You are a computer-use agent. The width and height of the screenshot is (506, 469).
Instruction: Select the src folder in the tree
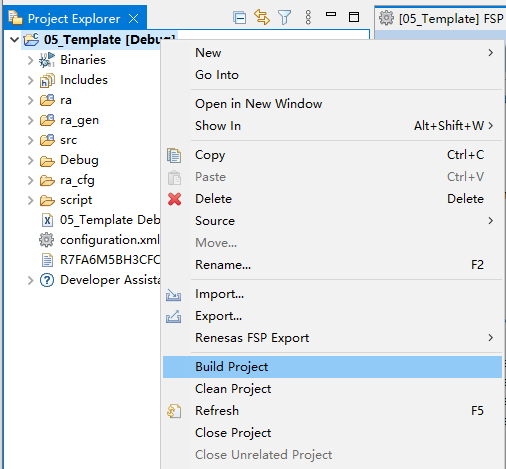click(x=68, y=140)
